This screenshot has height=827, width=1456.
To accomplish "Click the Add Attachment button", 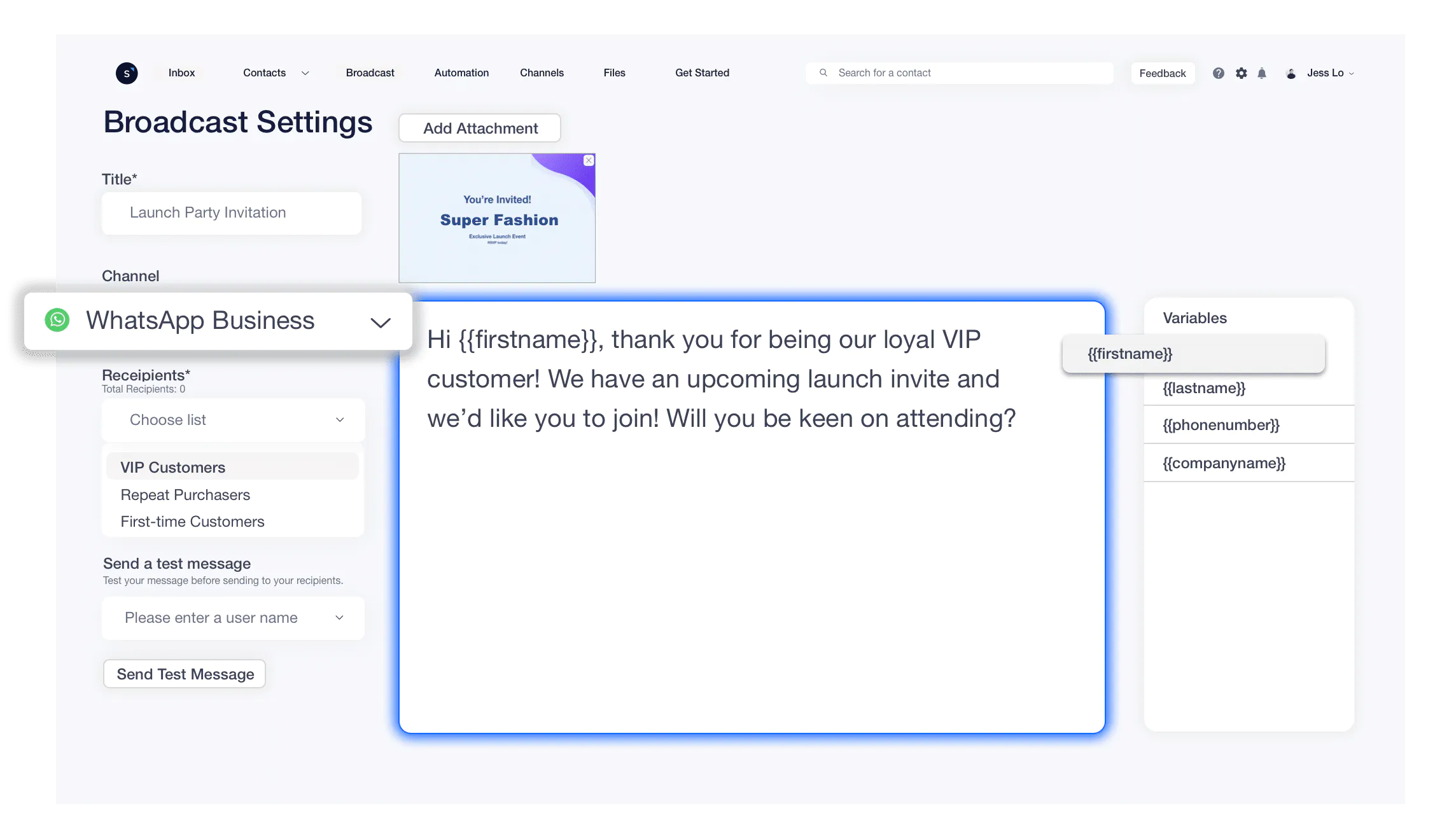I will pyautogui.click(x=479, y=128).
